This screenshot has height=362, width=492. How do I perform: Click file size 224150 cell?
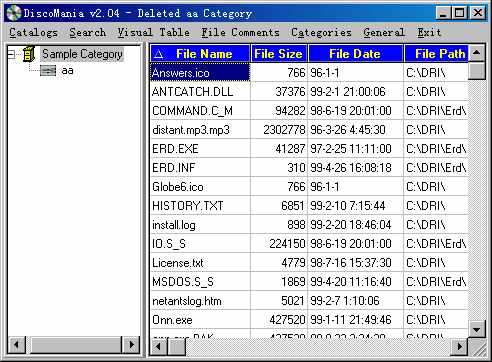click(x=279, y=244)
